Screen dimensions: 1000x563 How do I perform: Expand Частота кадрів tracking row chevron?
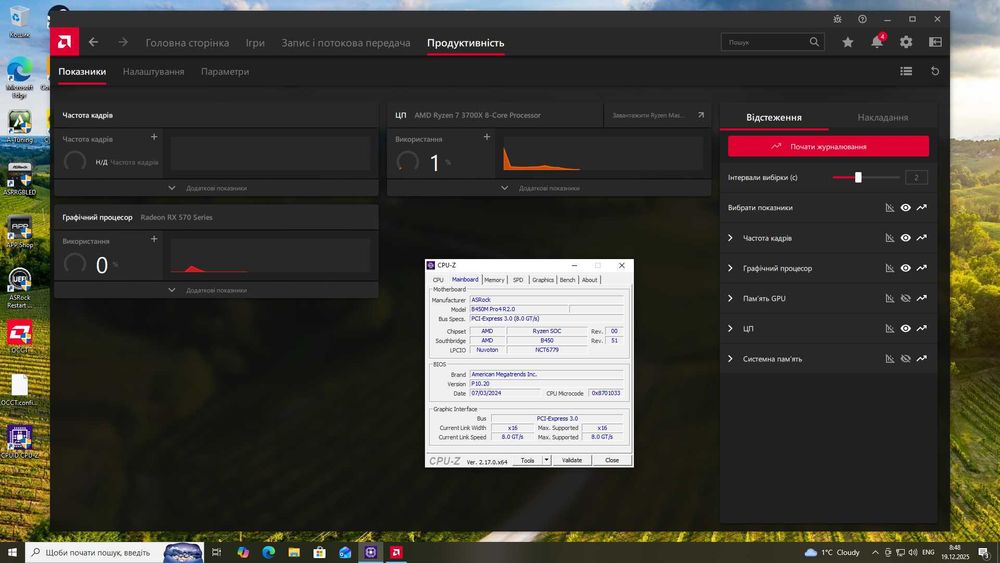[731, 238]
